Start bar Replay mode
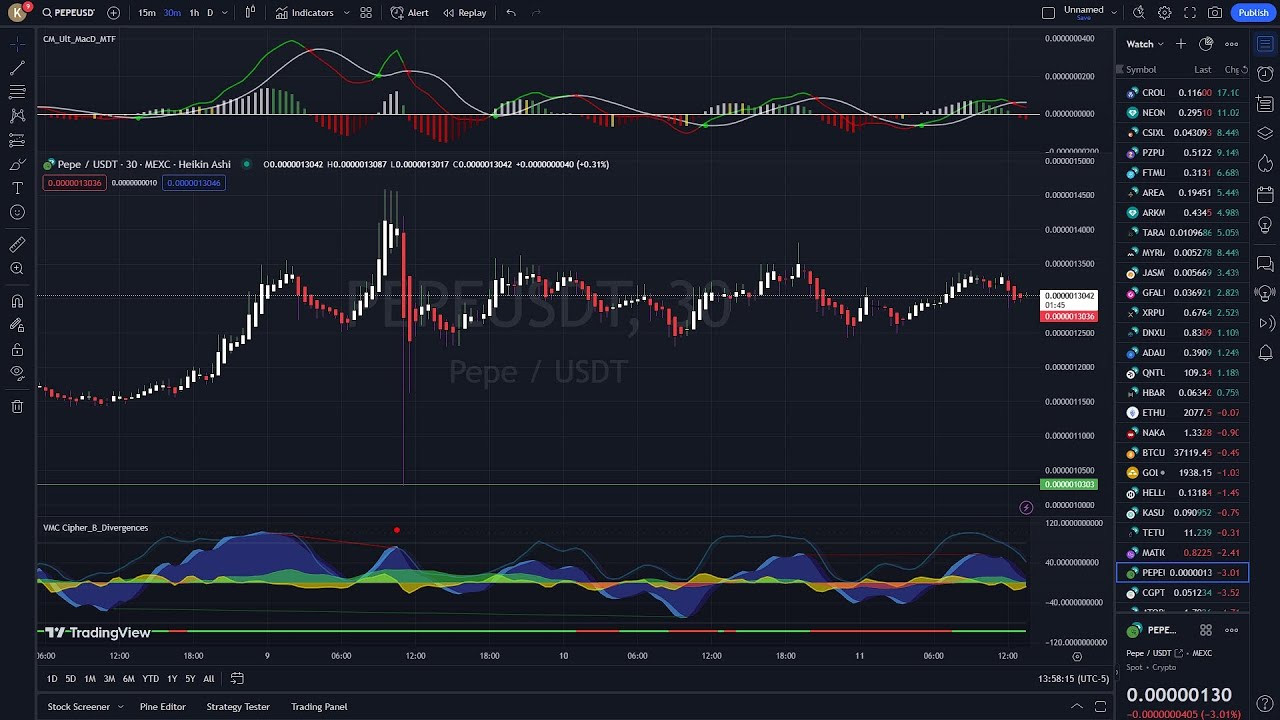This screenshot has width=1280, height=720. click(465, 13)
